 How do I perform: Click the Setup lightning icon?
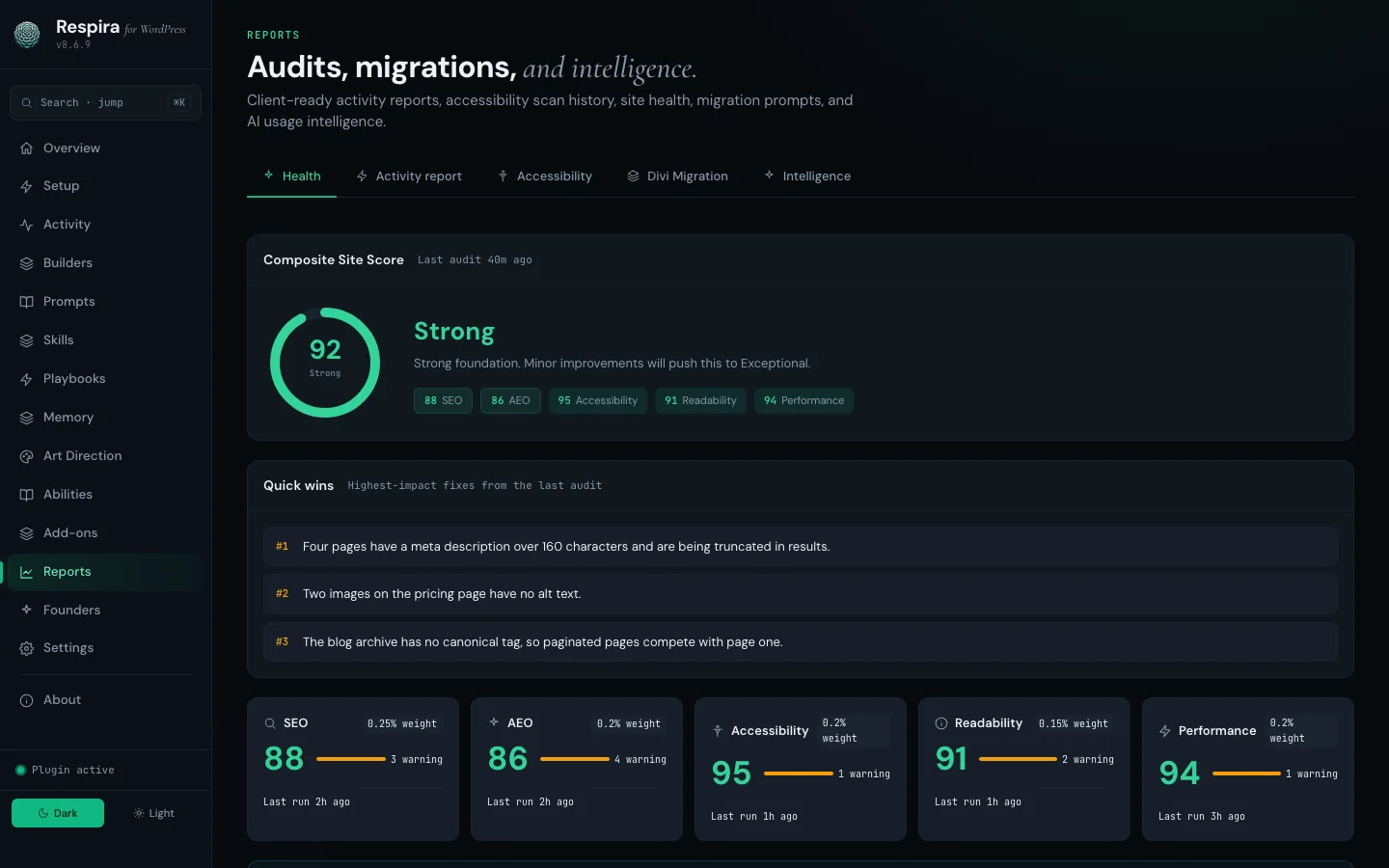26,186
